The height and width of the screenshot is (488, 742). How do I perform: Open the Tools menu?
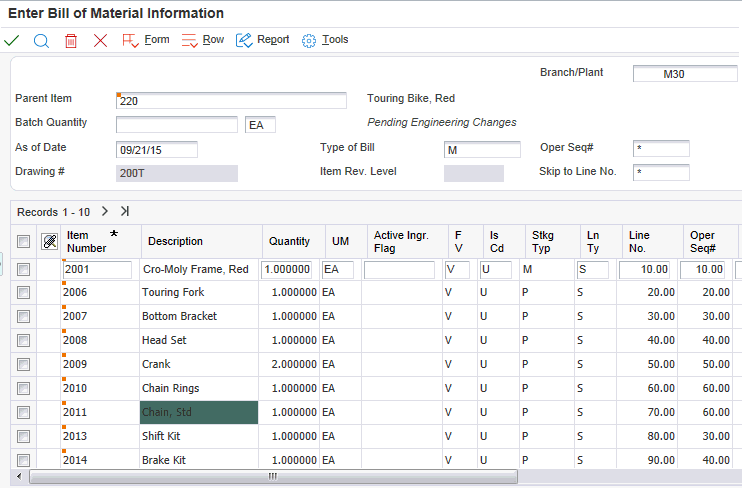335,40
